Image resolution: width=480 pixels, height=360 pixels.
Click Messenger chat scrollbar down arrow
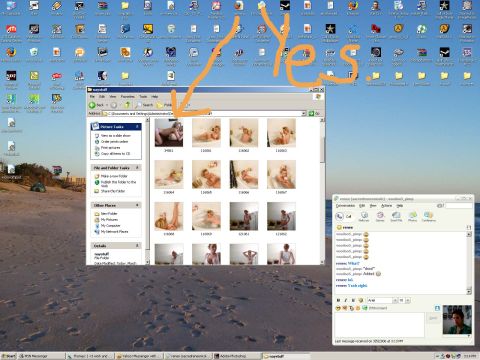point(469,291)
